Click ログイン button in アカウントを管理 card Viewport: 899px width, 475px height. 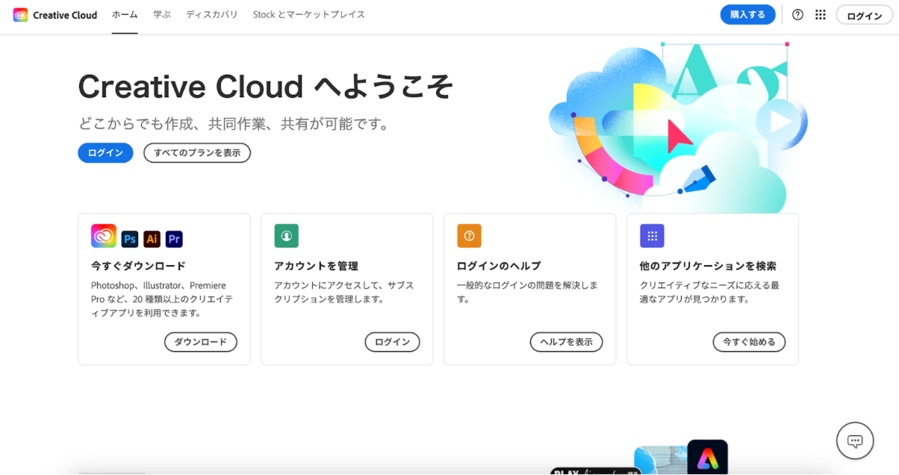click(392, 342)
